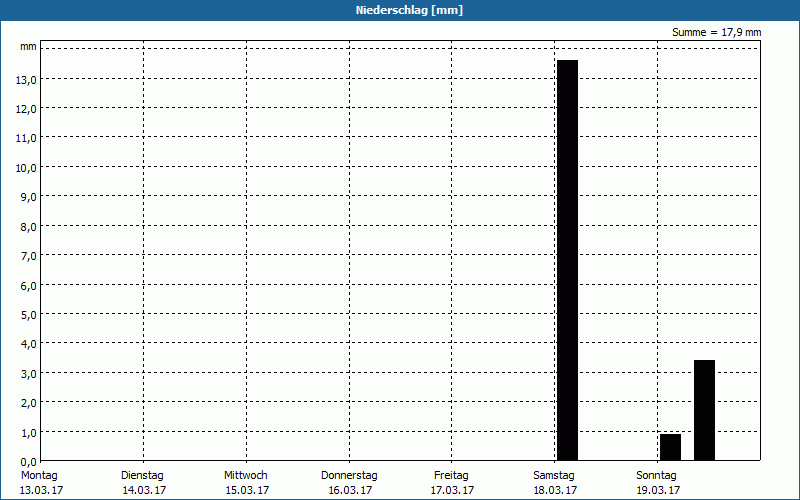Select the date 16.03.17
The image size is (800, 500).
(x=351, y=490)
